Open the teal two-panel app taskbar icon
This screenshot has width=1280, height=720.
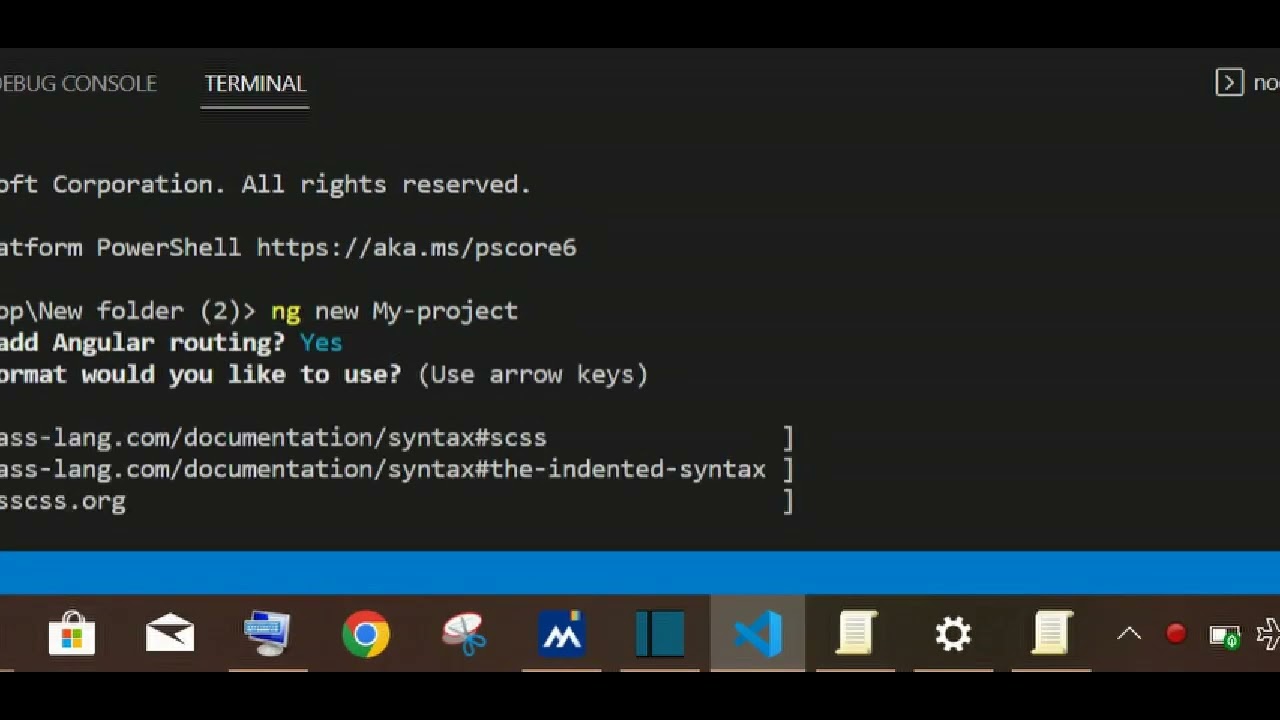(660, 634)
